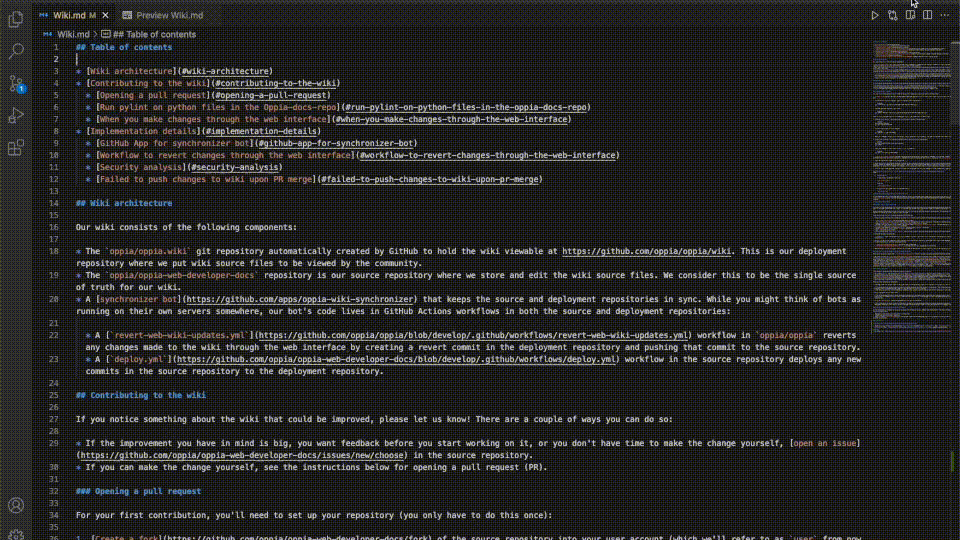This screenshot has height=540, width=960.
Task: Open Run and Debug view
Action: click(x=16, y=115)
